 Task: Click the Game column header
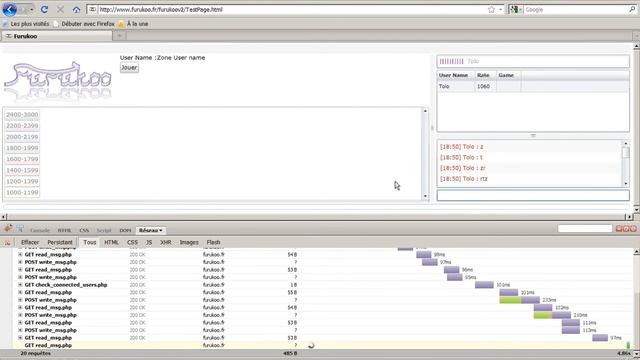click(509, 75)
